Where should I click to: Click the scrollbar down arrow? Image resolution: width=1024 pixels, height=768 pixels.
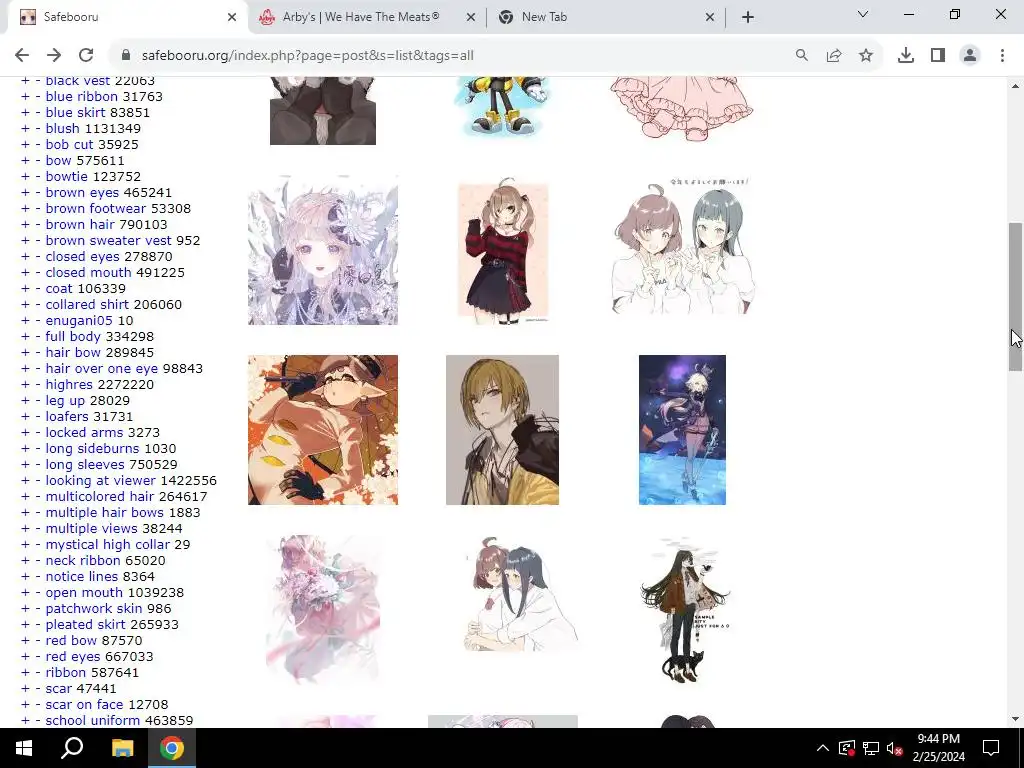tap(1016, 719)
